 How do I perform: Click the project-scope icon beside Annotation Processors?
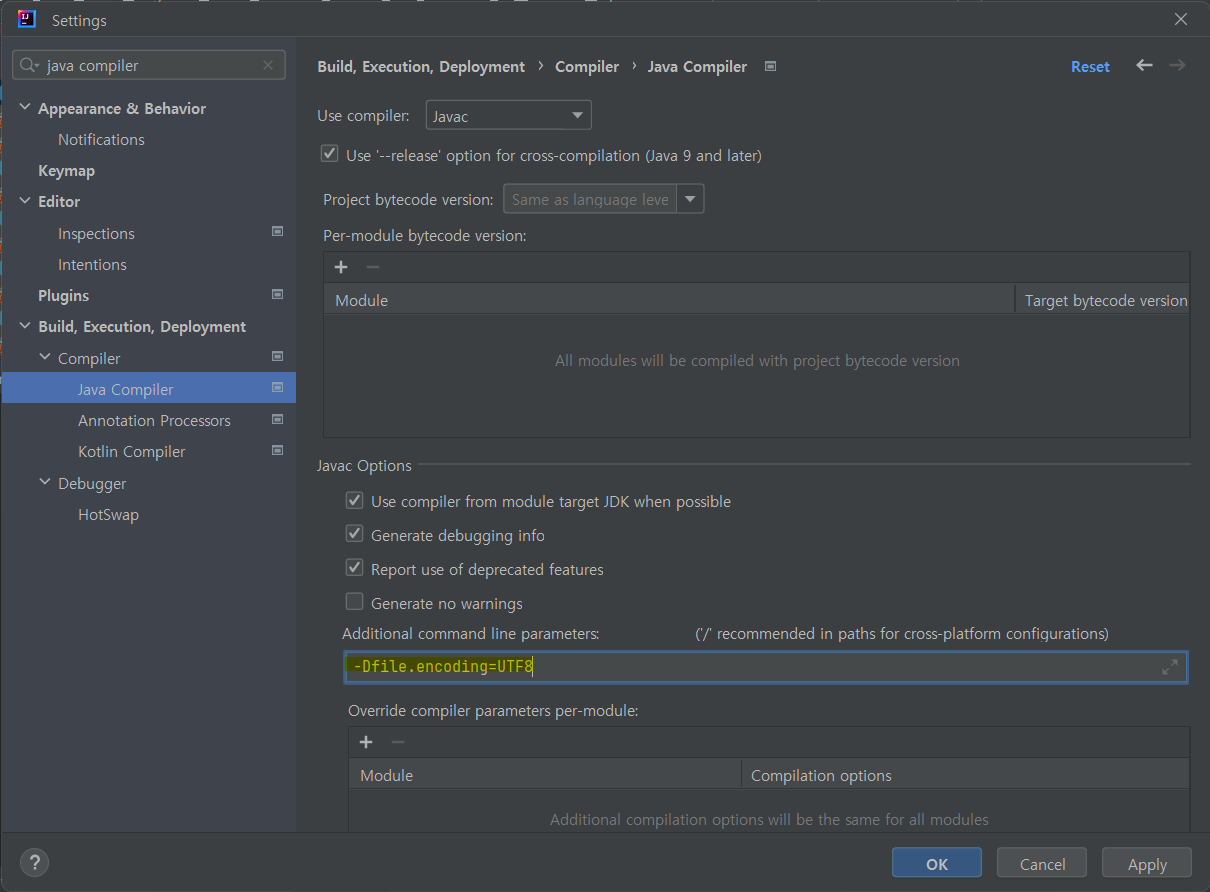point(278,420)
